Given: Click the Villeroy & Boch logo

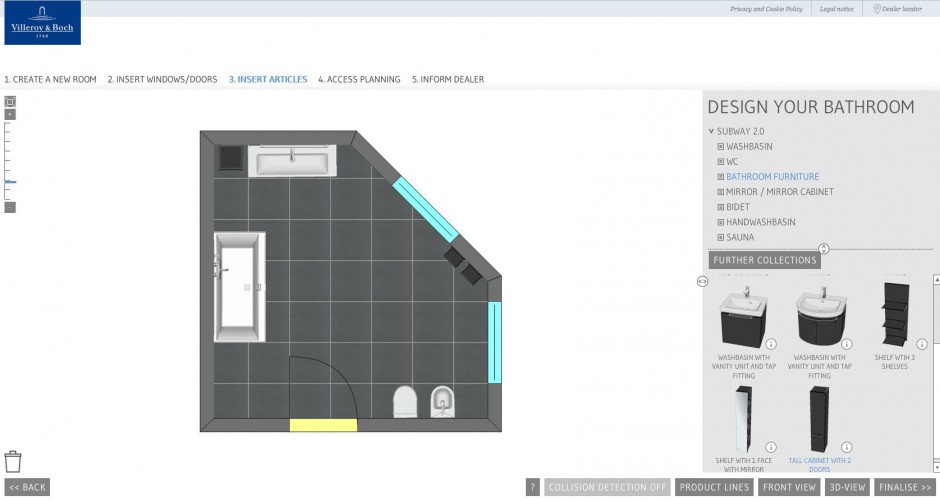Looking at the screenshot, I should 42,24.
